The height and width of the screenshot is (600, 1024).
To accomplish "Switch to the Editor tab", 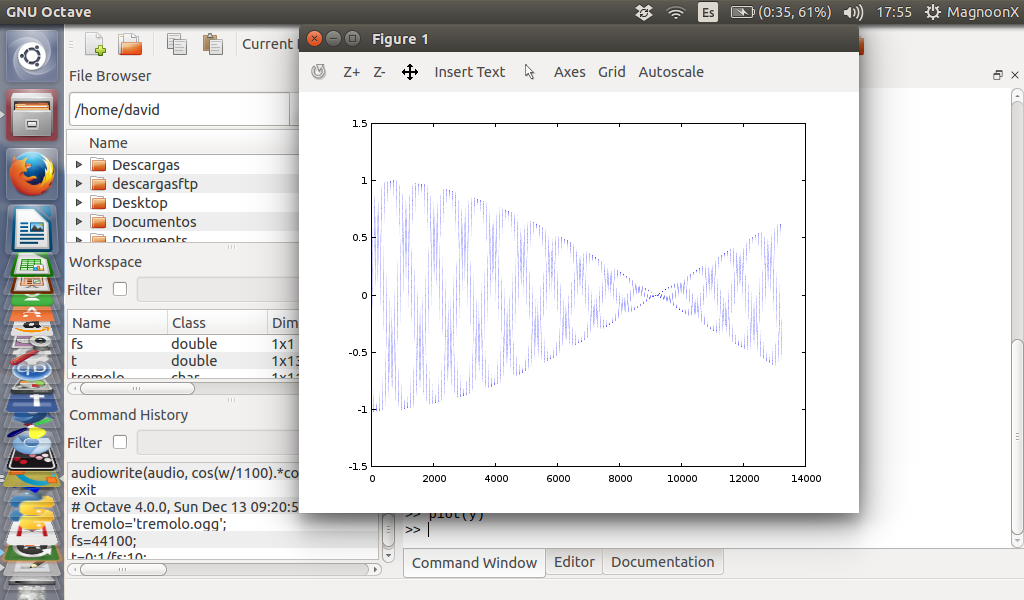I will click(574, 562).
